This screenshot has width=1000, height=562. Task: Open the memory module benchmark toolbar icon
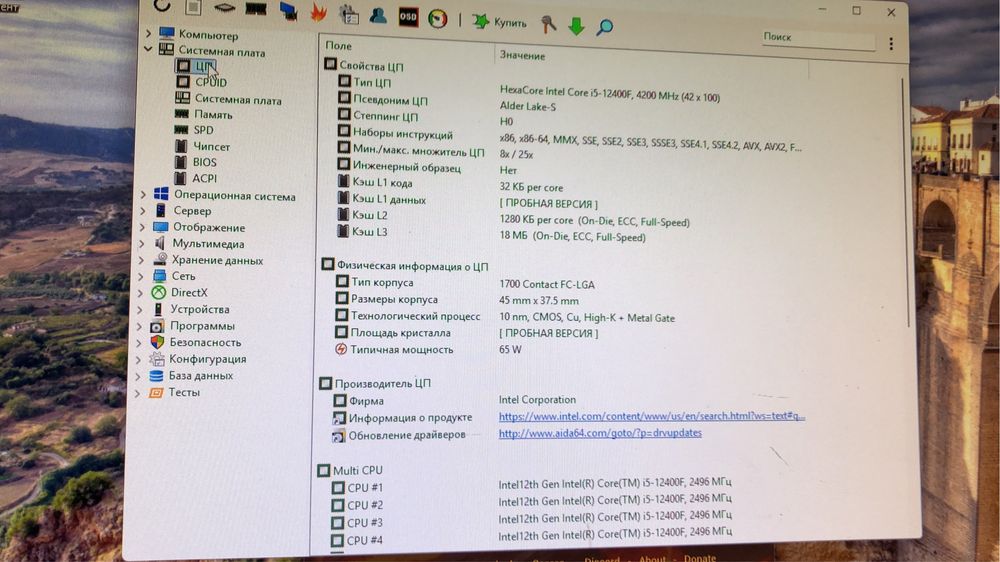click(256, 10)
